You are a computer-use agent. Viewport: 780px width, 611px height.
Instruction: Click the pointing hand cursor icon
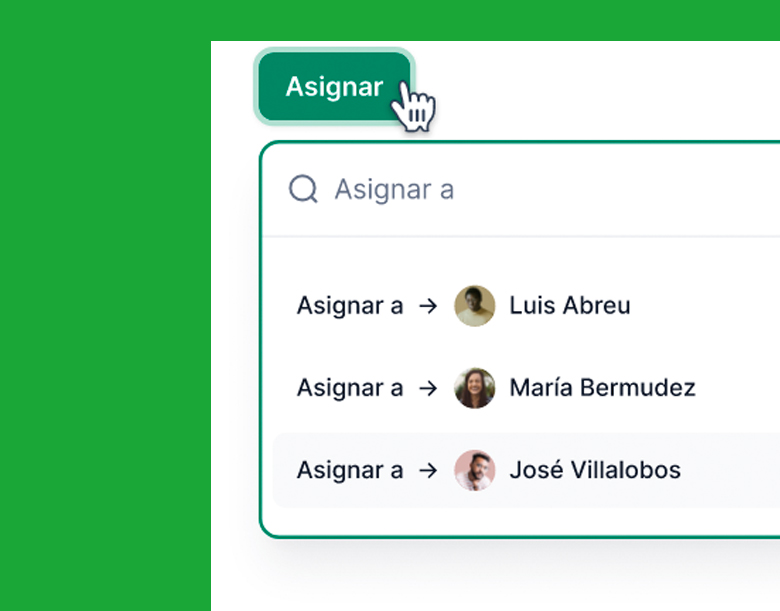(x=413, y=106)
